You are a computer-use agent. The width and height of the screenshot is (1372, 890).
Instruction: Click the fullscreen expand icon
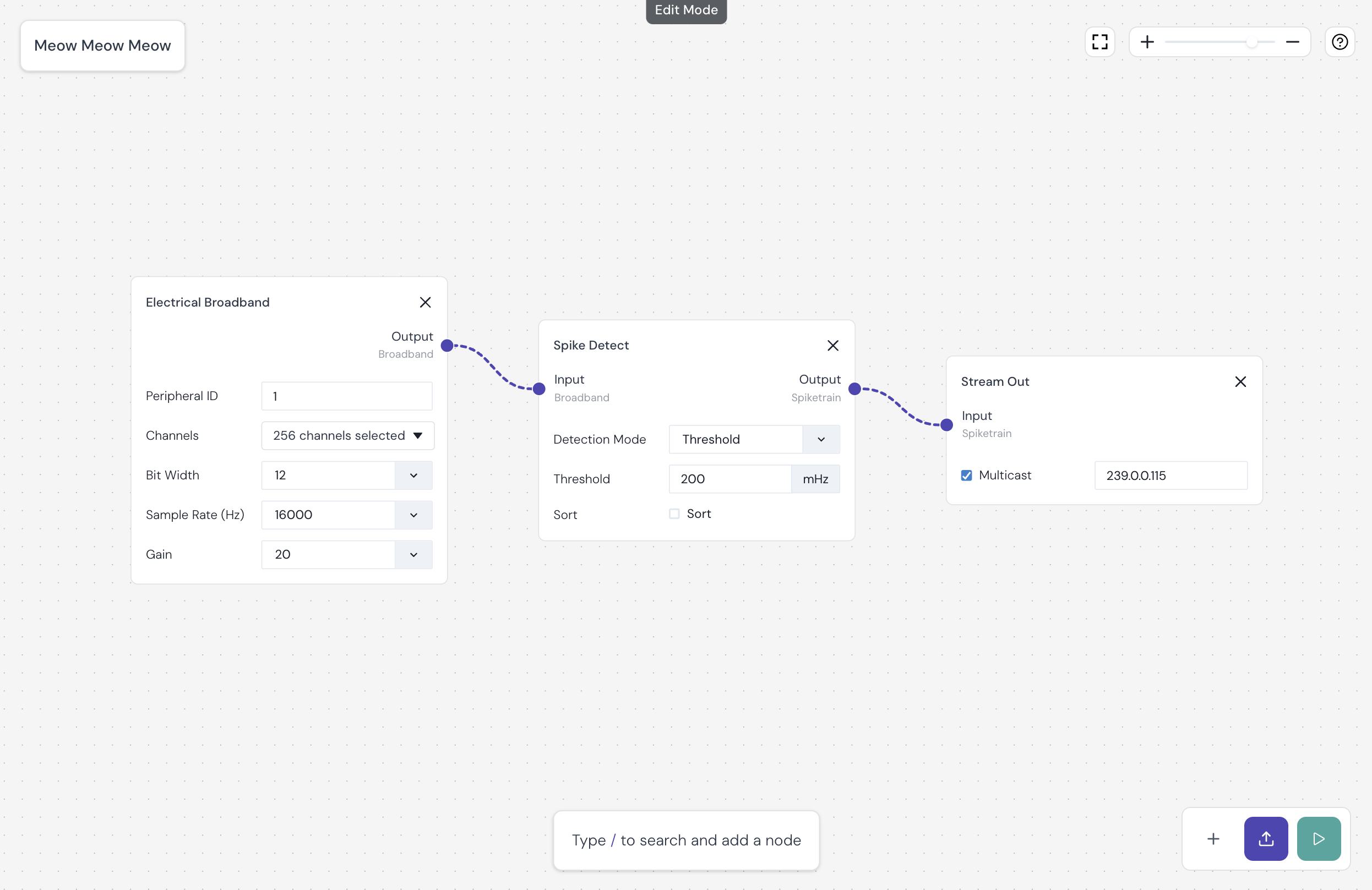tap(1099, 41)
